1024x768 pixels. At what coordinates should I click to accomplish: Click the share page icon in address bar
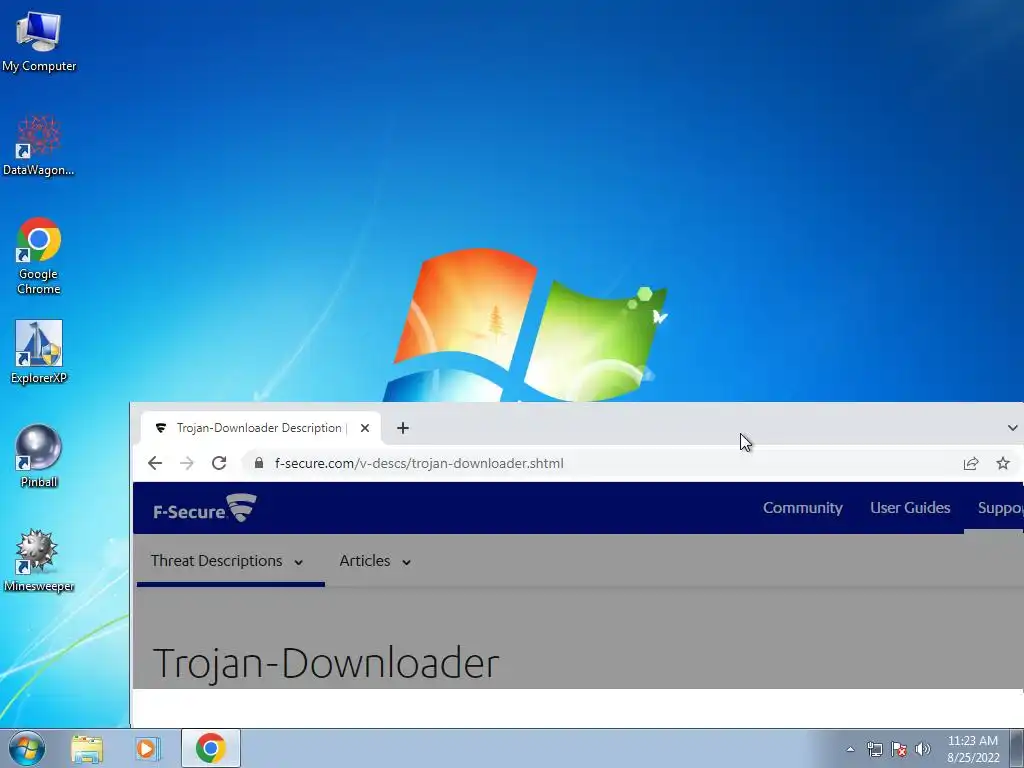coord(971,463)
